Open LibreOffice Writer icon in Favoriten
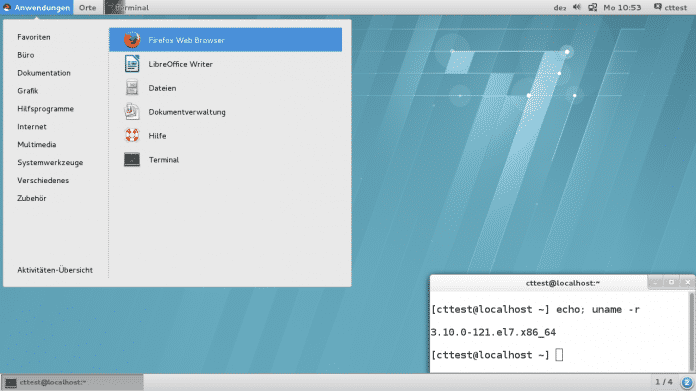 coord(132,64)
